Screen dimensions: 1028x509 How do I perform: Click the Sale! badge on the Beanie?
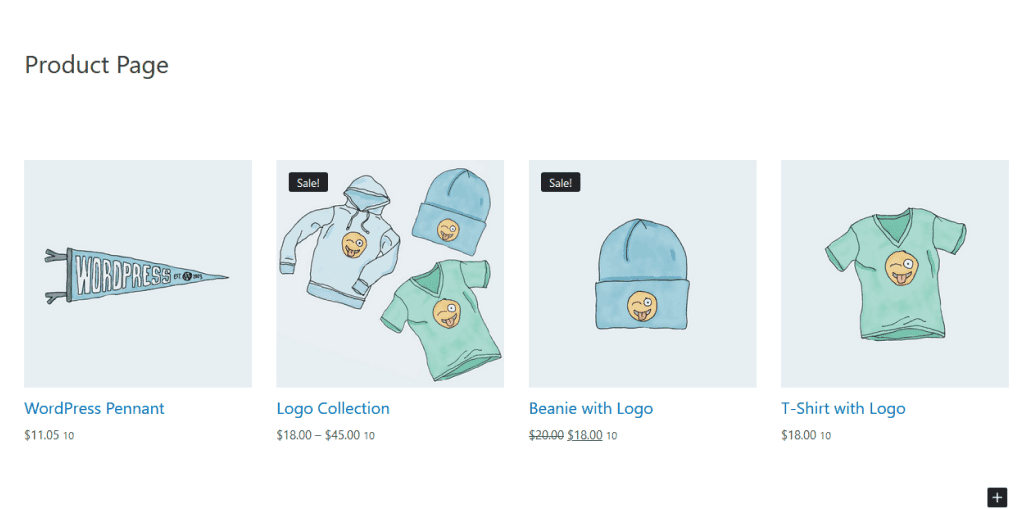pyautogui.click(x=561, y=183)
